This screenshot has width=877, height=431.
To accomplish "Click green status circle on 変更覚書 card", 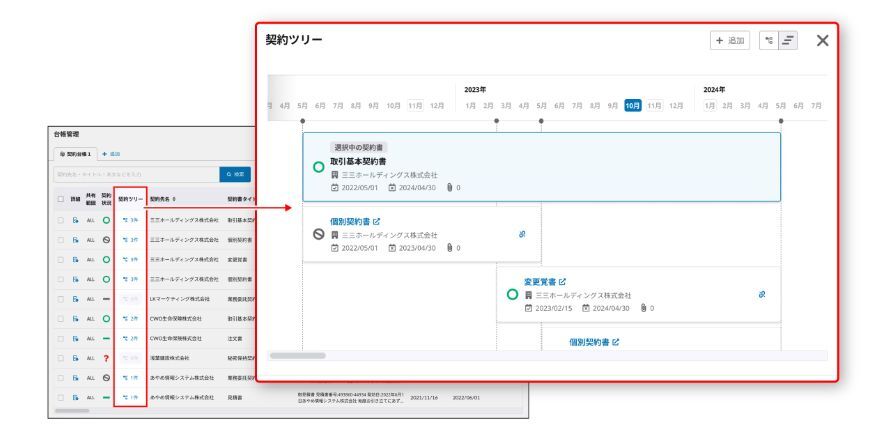I will pyautogui.click(x=512, y=294).
